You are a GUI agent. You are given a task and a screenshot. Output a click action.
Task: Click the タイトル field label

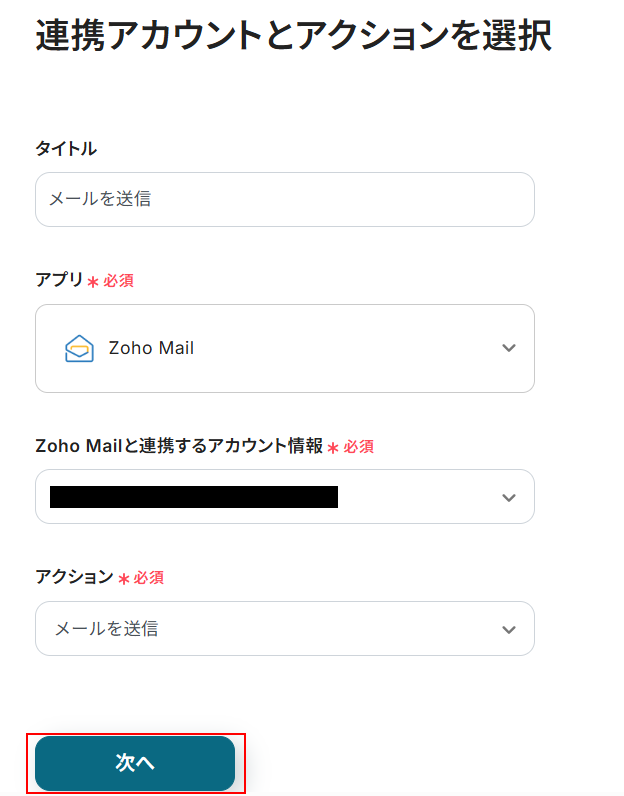click(66, 148)
